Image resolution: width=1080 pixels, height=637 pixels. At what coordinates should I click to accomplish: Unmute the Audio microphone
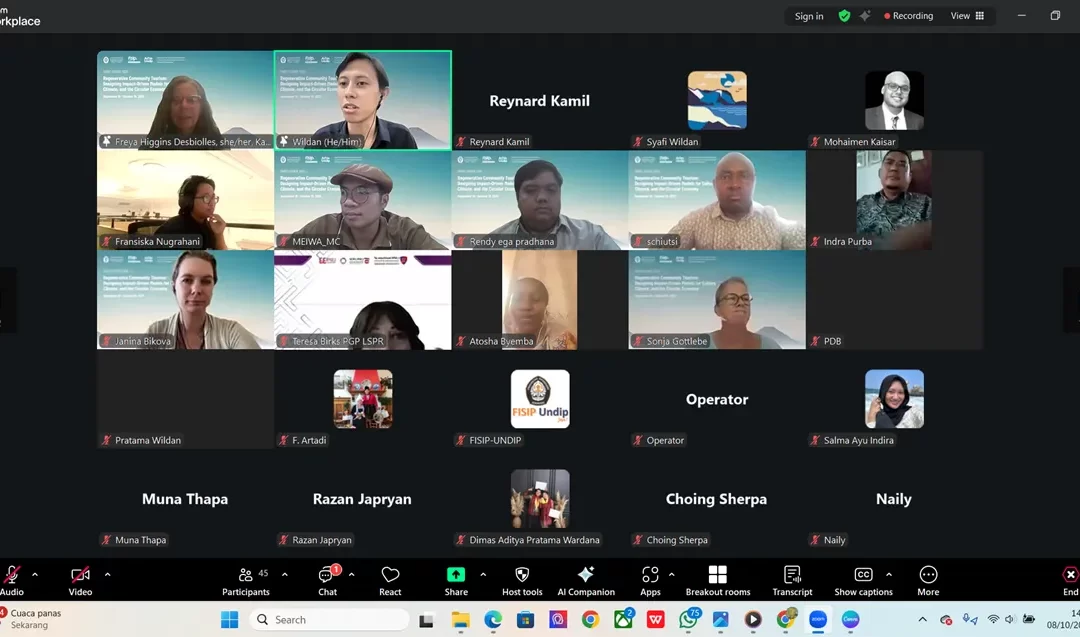[x=12, y=580]
